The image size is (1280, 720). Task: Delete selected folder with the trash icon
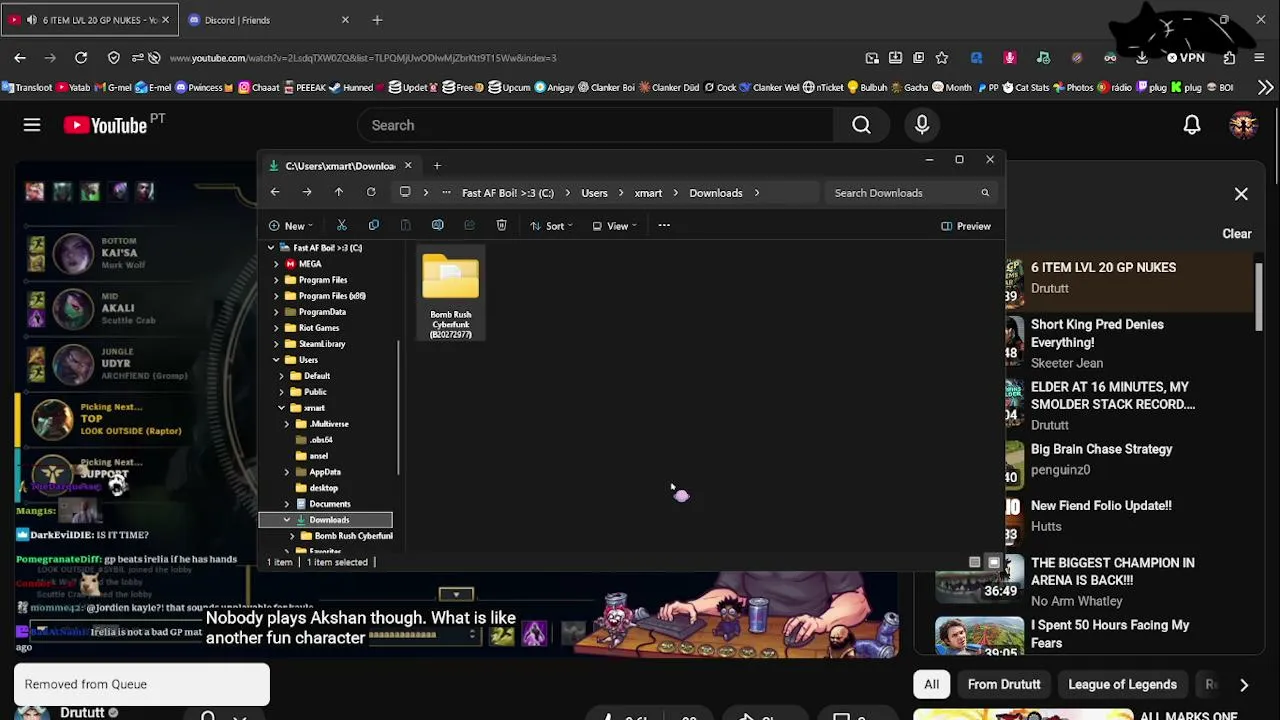pyautogui.click(x=501, y=226)
